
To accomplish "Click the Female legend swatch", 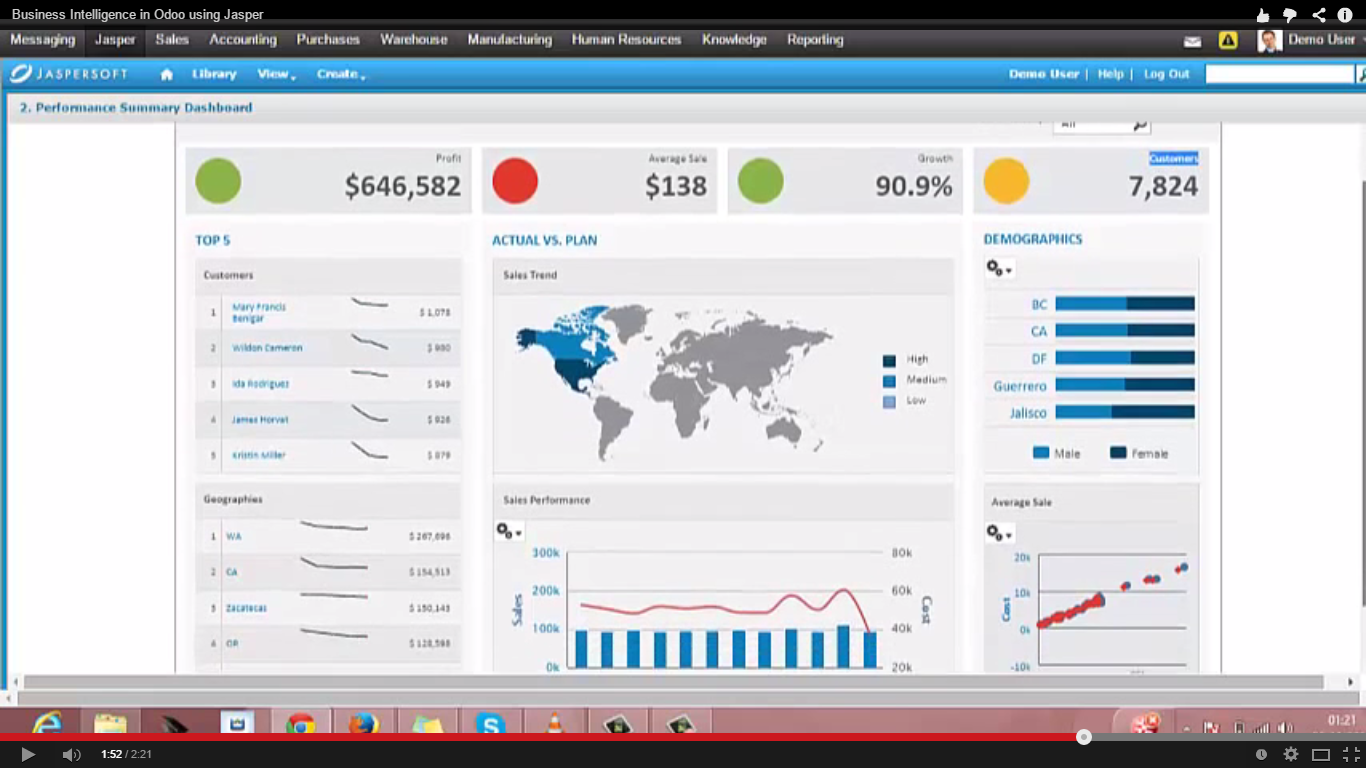I will tap(1118, 453).
